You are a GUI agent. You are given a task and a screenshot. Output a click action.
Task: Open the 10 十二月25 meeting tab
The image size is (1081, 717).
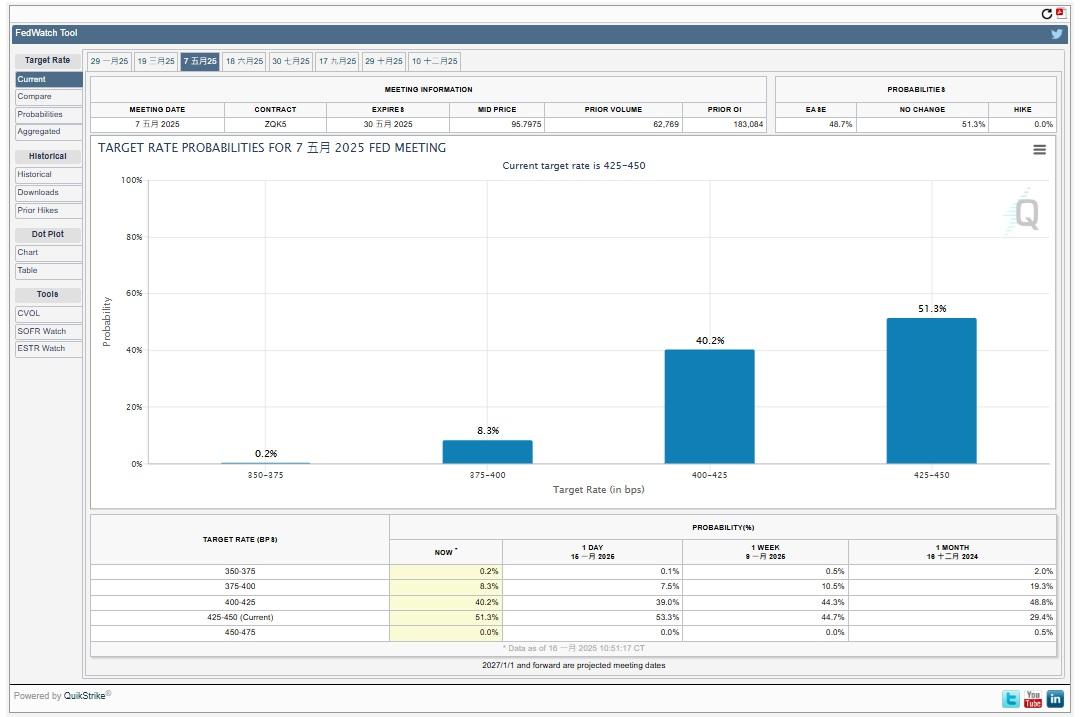coord(435,61)
